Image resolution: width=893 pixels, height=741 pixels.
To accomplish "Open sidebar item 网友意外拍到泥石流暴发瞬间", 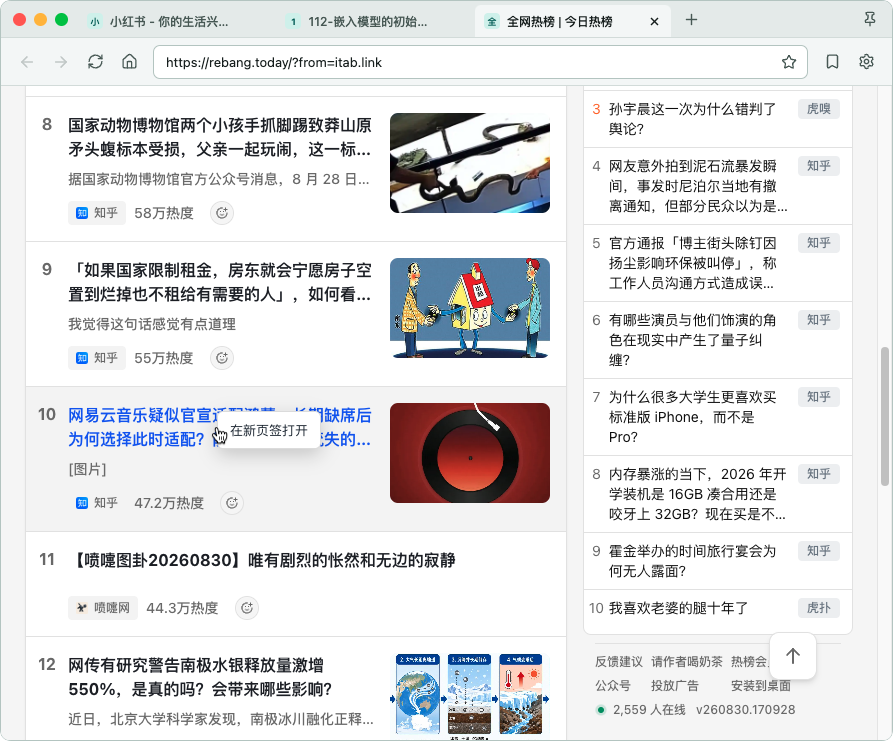I will 698,186.
